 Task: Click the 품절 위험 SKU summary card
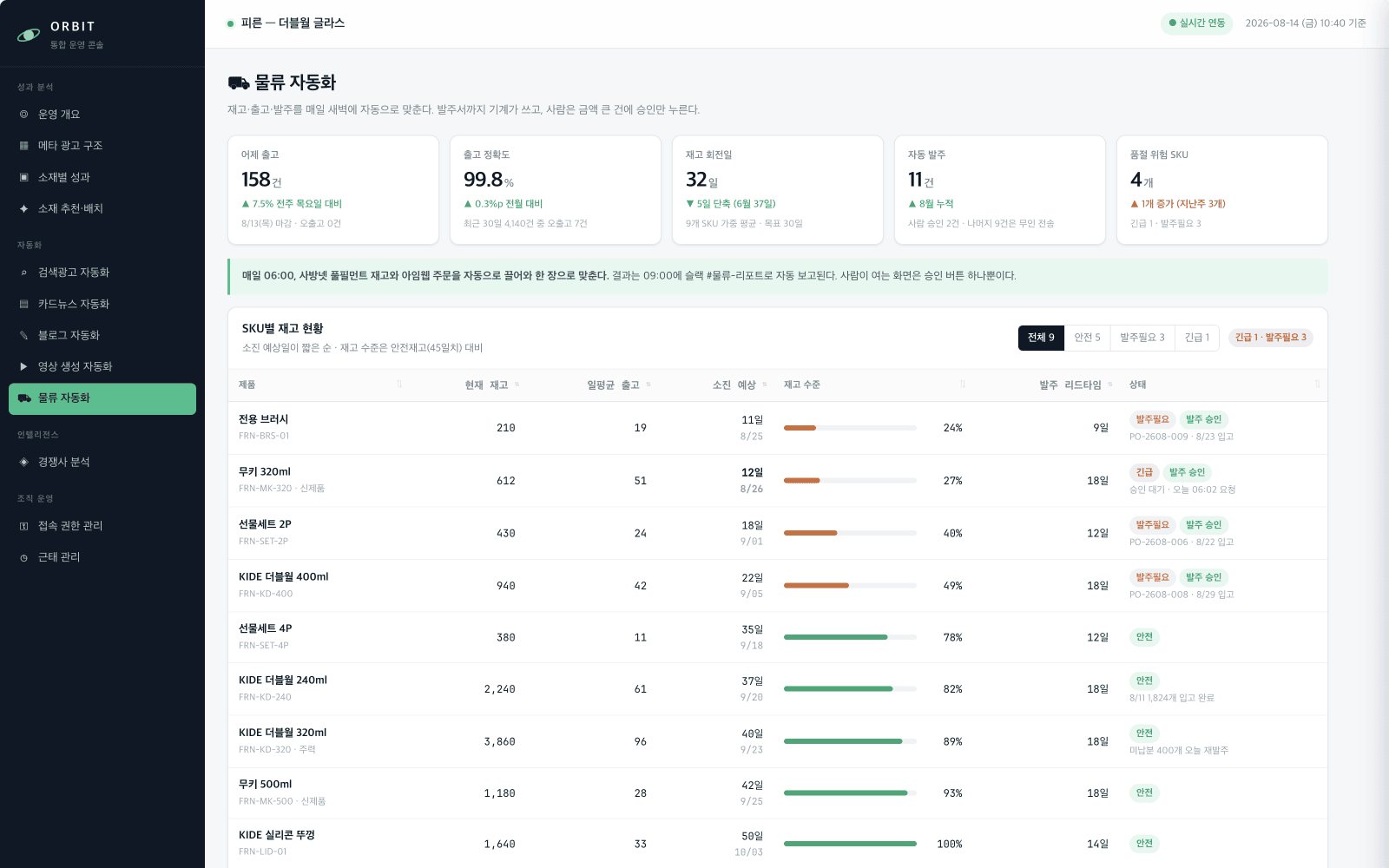point(1222,190)
